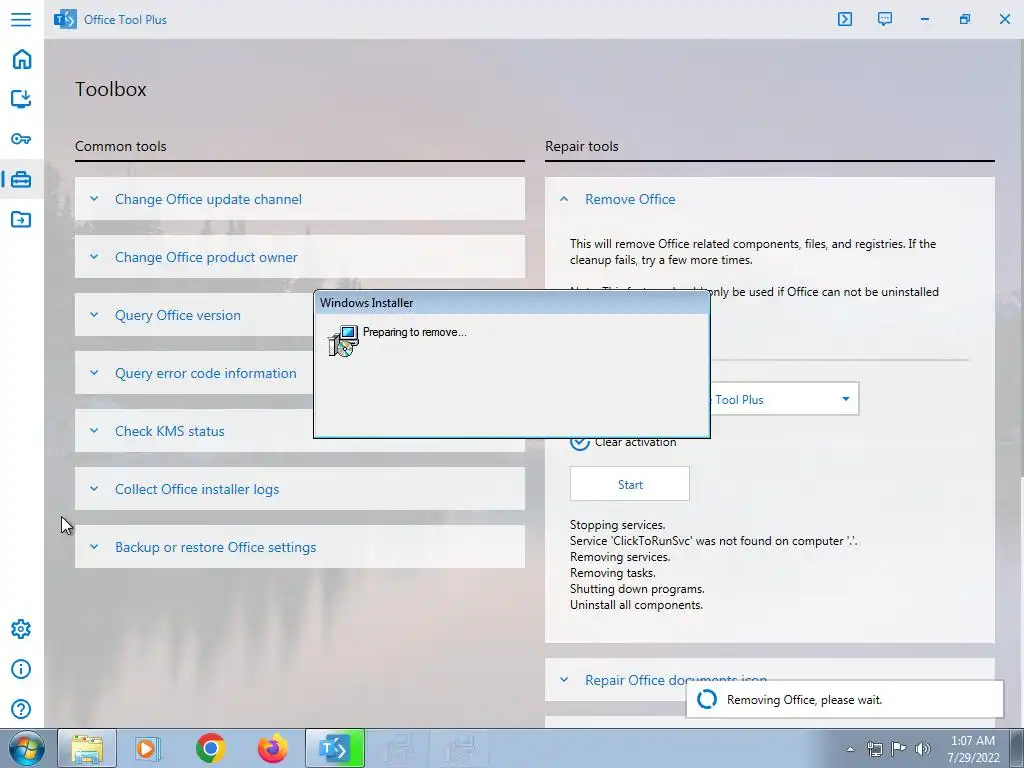This screenshot has width=1024, height=768.
Task: Collapse the Remove Office section
Action: tap(770, 199)
